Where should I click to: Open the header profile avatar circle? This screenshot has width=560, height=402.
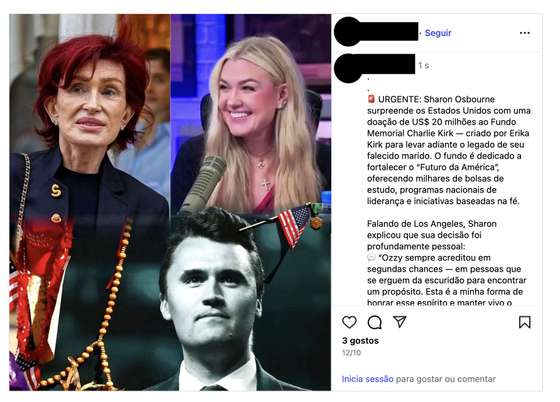coord(347,31)
